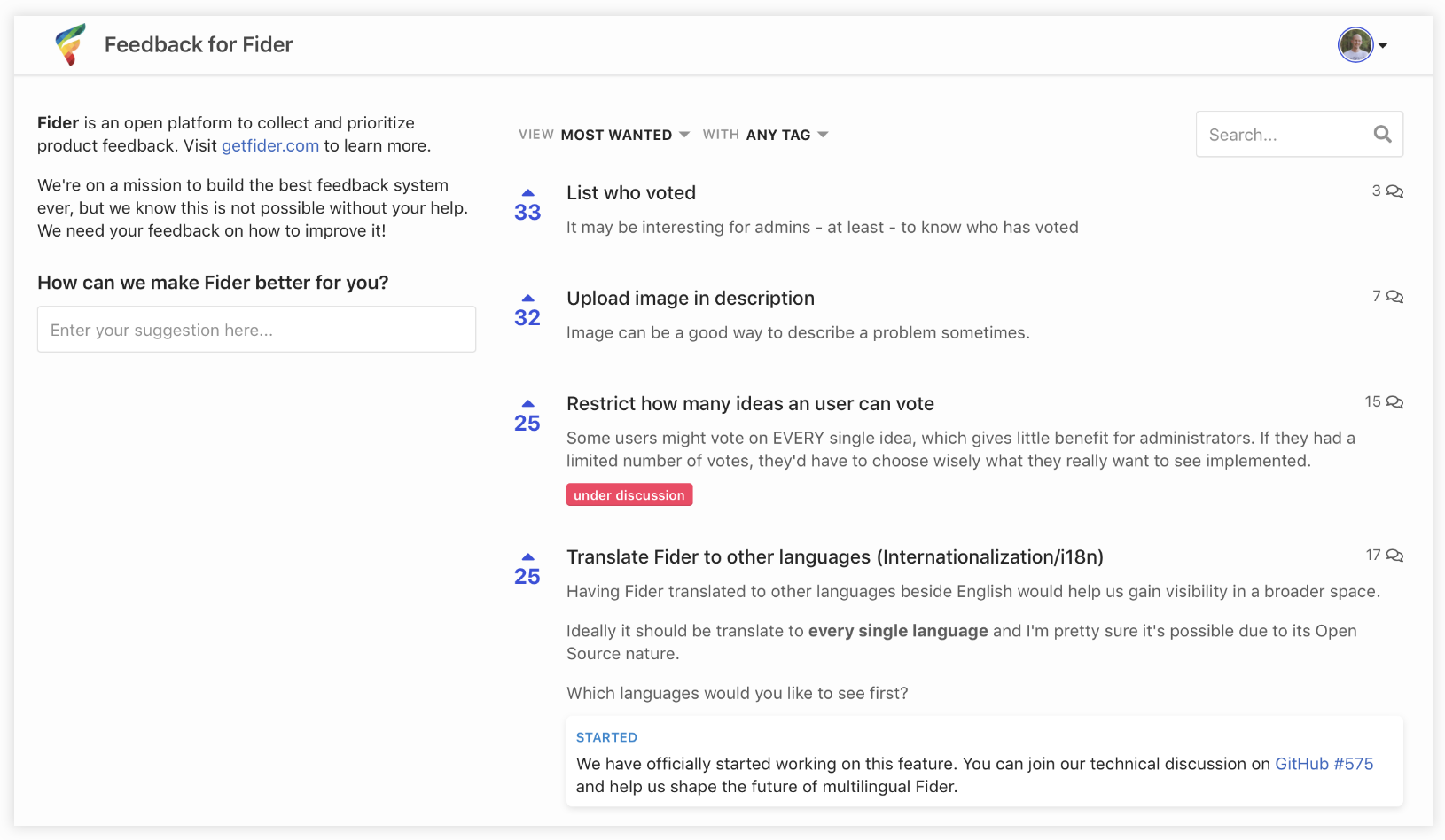Image resolution: width=1445 pixels, height=840 pixels.
Task: Click comments icon showing 3 comments
Action: [x=1394, y=191]
